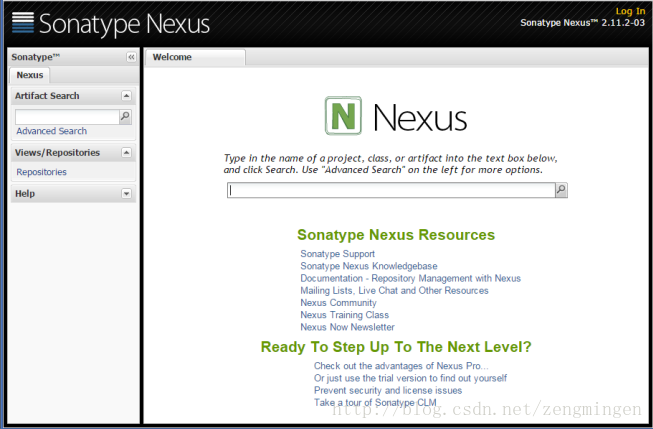The image size is (653, 429).
Task: Open the Nexus Community link
Action: click(x=338, y=302)
